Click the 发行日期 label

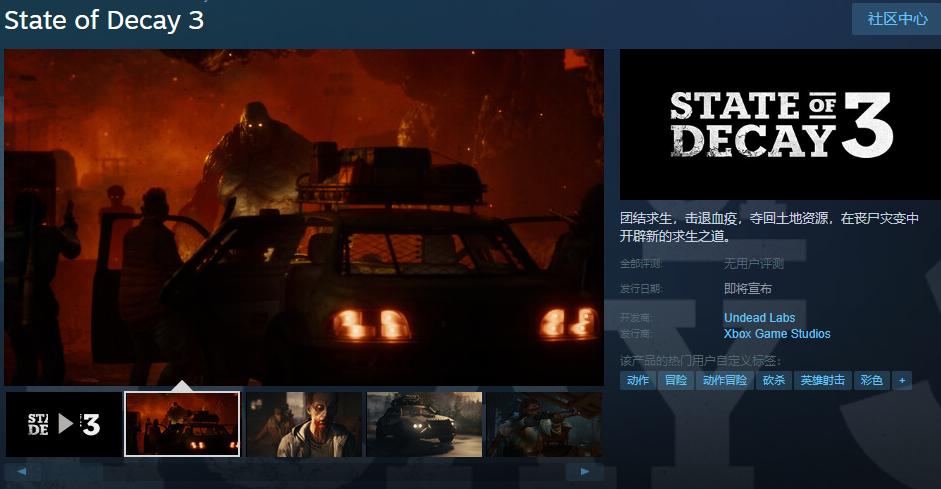[x=641, y=289]
